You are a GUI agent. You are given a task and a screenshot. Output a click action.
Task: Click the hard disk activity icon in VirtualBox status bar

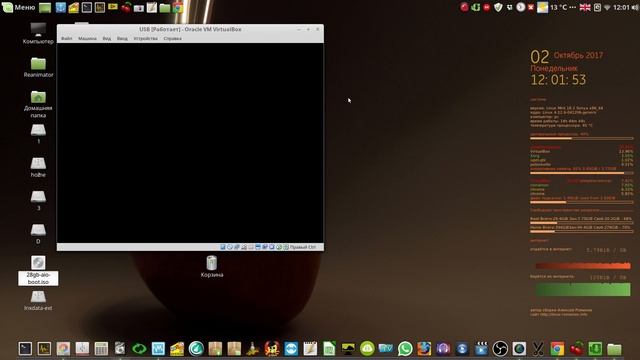click(x=223, y=247)
